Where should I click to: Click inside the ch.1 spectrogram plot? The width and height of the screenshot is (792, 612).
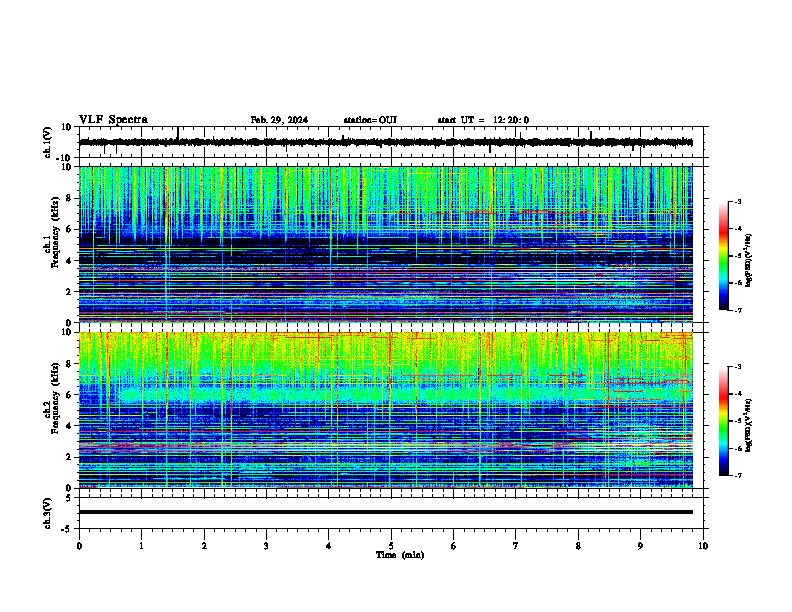tap(386, 244)
